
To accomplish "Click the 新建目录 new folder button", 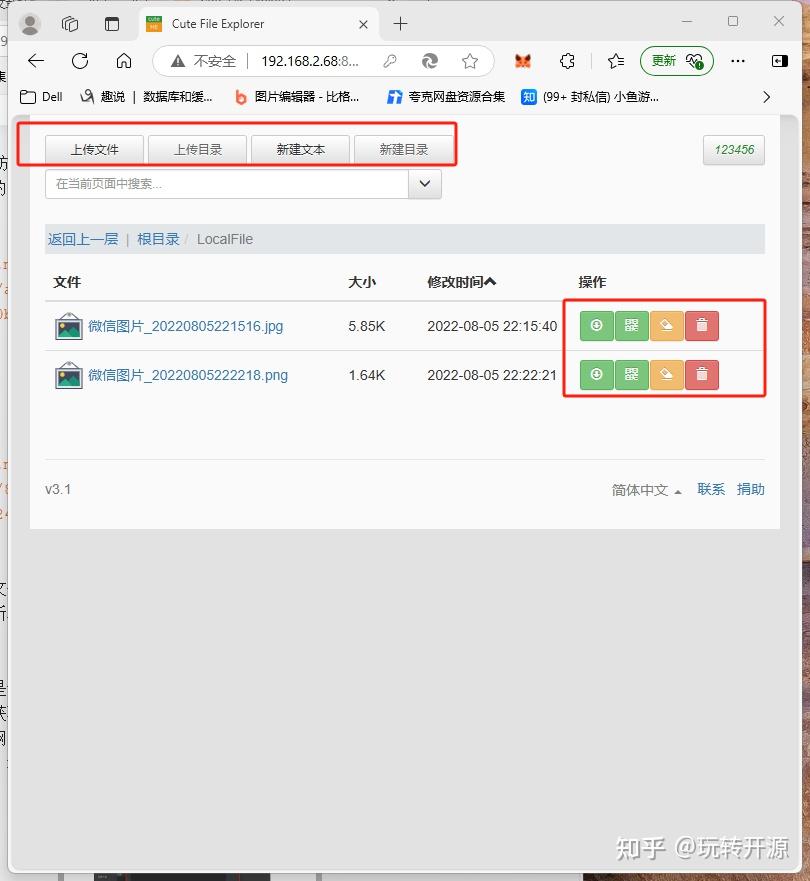I will point(405,148).
